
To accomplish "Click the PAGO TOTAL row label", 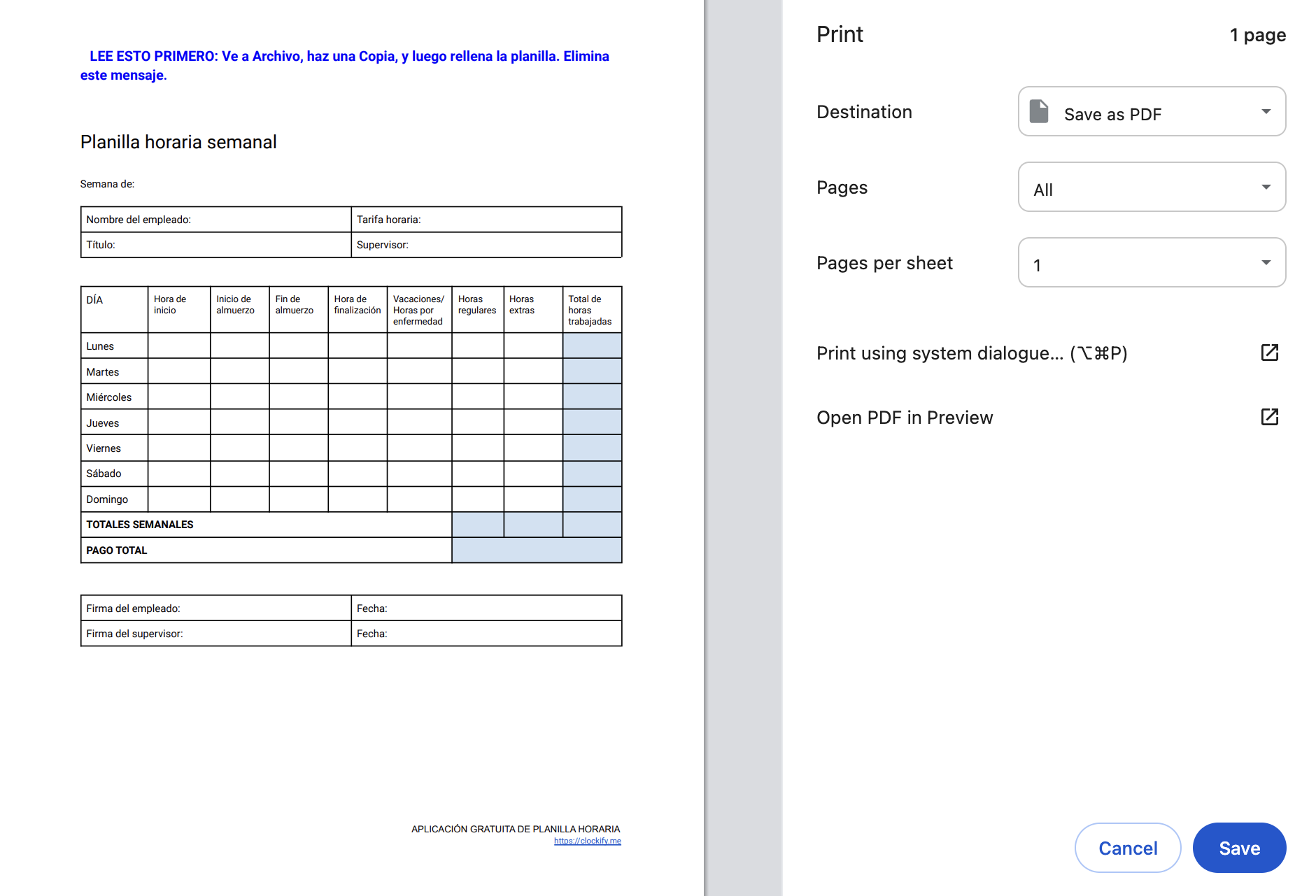I will pyautogui.click(x=117, y=550).
